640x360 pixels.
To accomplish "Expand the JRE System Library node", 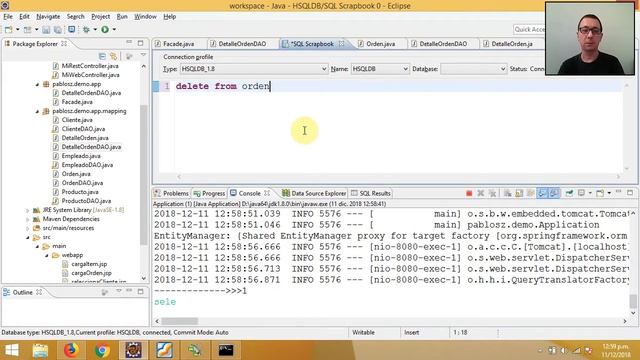I will pos(28,210).
